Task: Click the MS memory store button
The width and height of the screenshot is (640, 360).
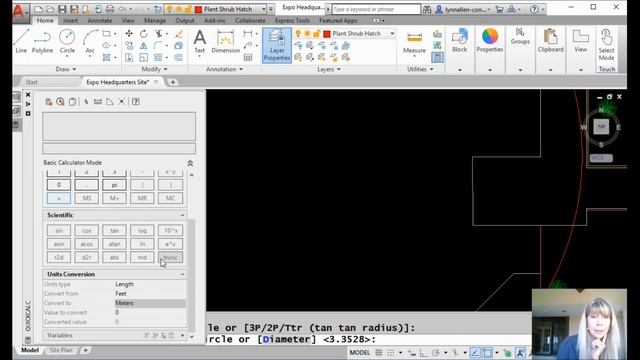Action: (87, 198)
